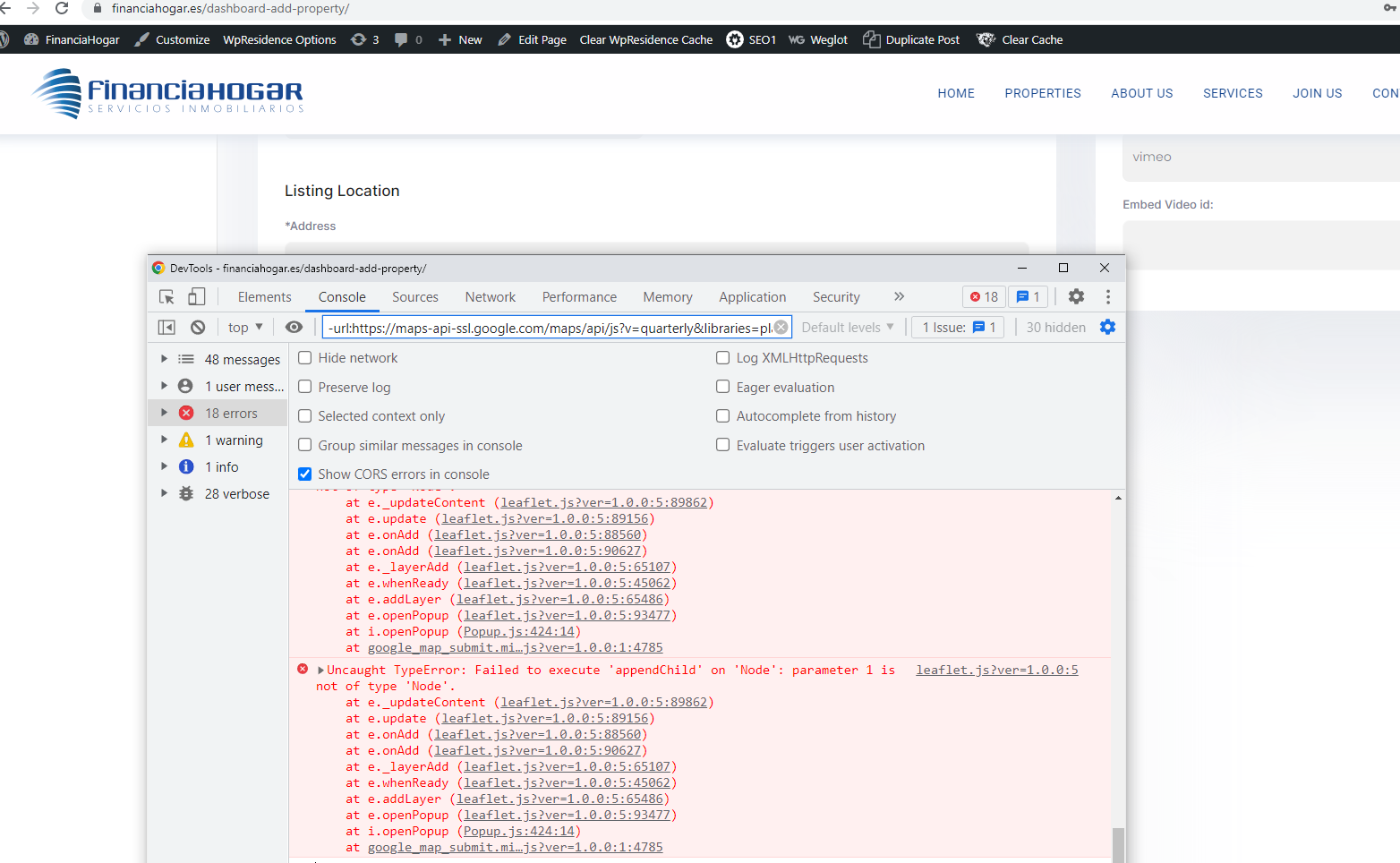1400x863 pixels.
Task: Open the Default levels dropdown
Action: pos(848,328)
